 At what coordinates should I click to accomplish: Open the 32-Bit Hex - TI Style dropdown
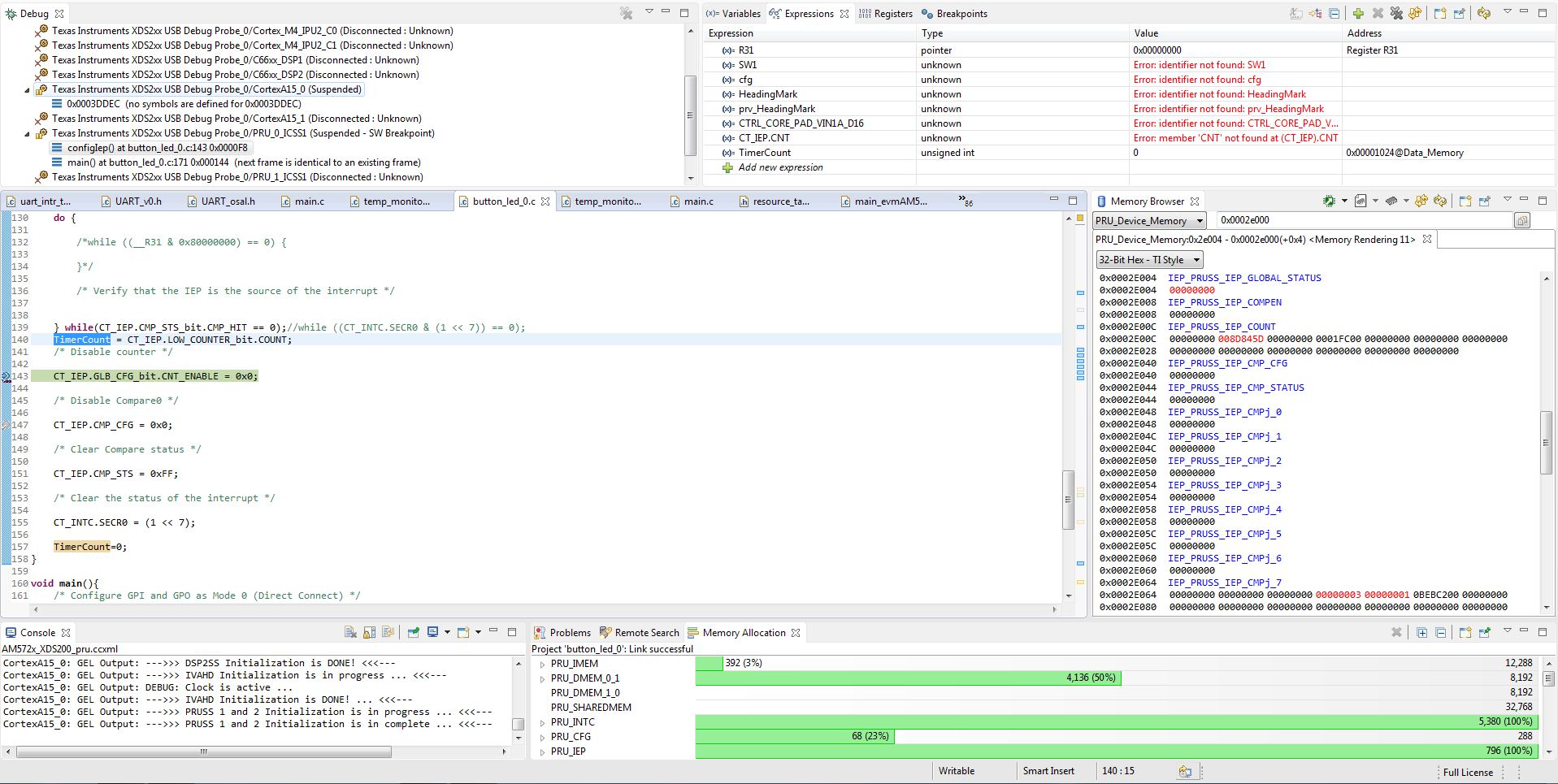pos(1149,260)
